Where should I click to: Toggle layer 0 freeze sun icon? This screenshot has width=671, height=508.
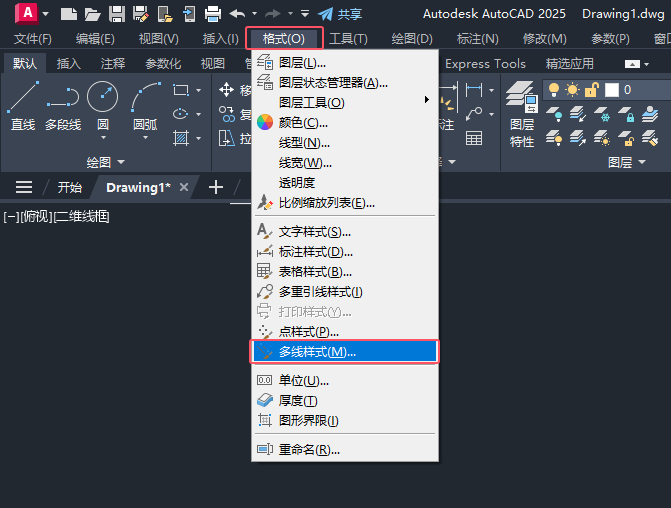572,90
